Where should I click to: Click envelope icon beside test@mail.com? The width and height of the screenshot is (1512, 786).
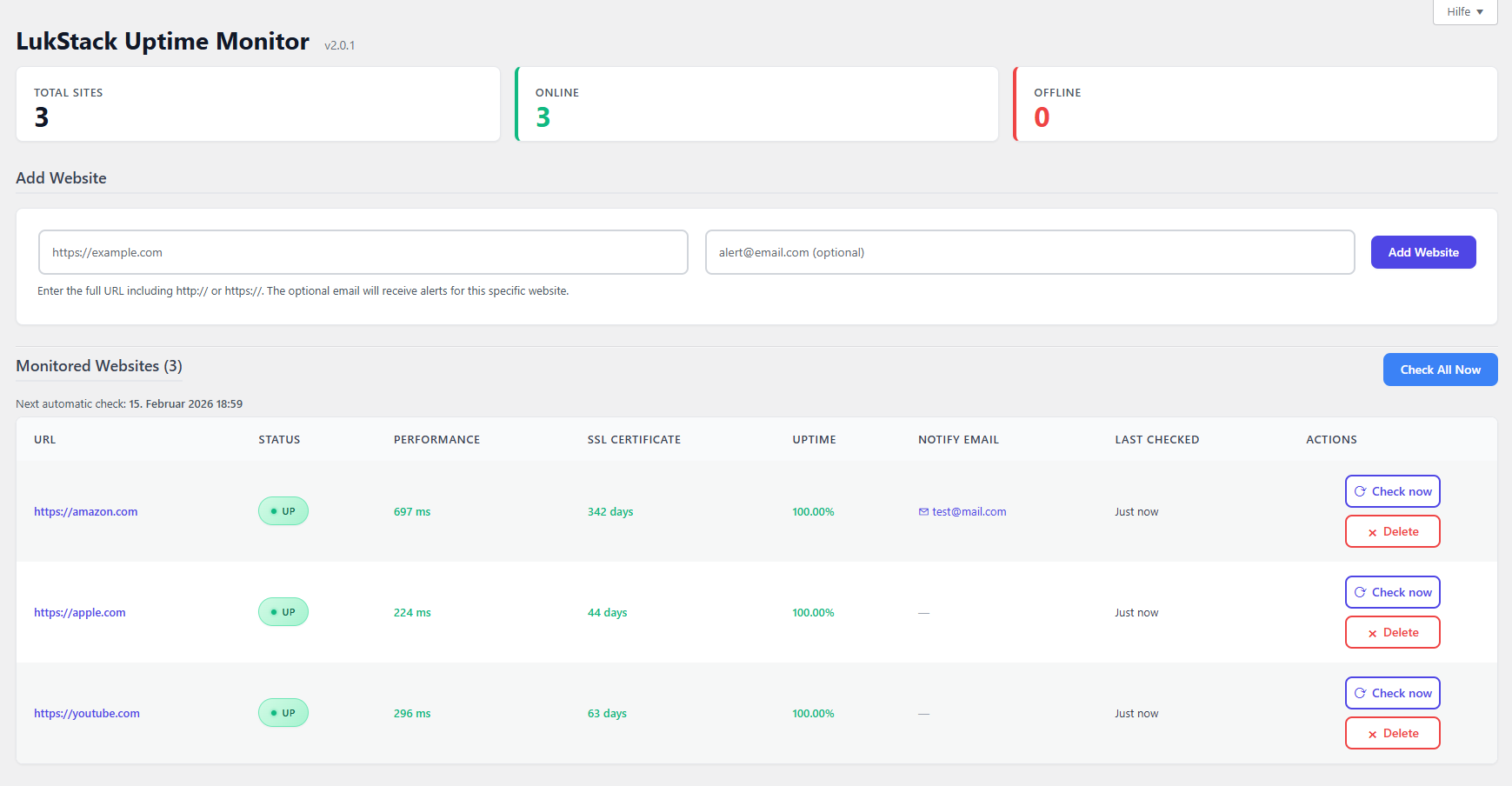point(923,512)
